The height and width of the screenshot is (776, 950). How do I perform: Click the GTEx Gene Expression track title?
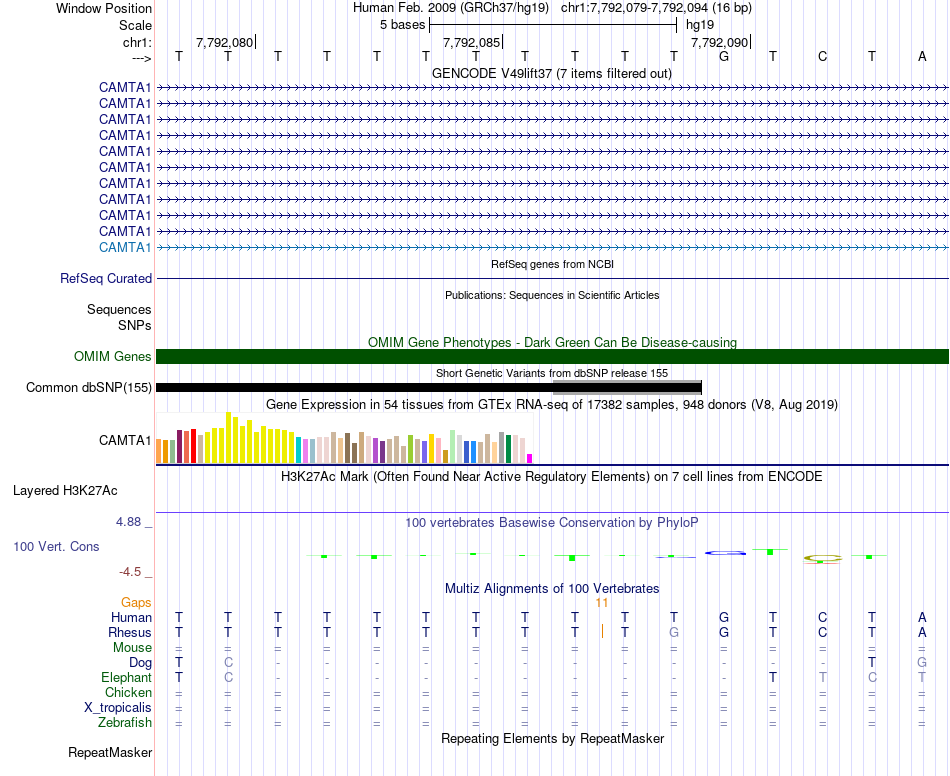(x=552, y=404)
